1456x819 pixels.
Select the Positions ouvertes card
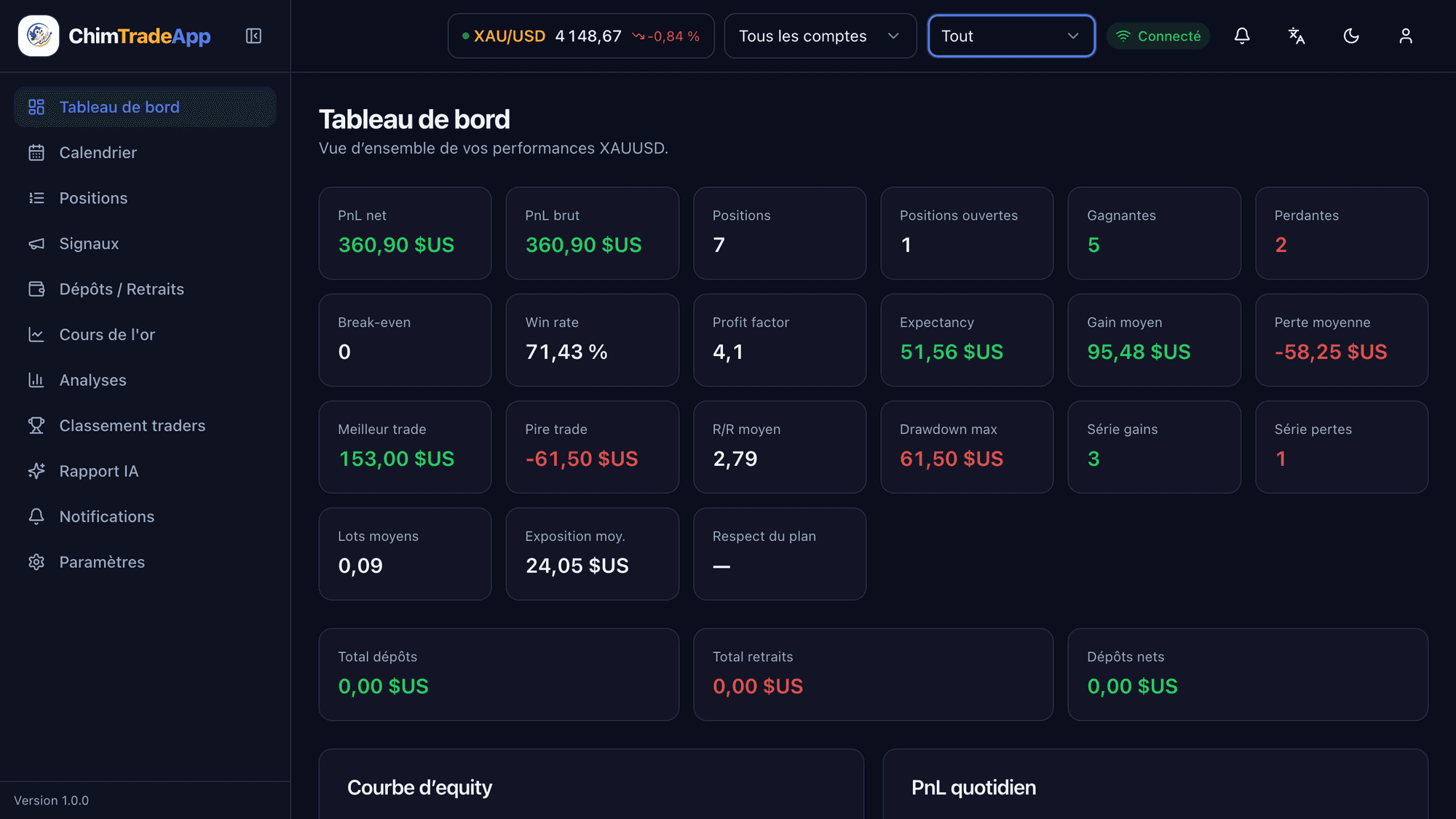coord(967,233)
